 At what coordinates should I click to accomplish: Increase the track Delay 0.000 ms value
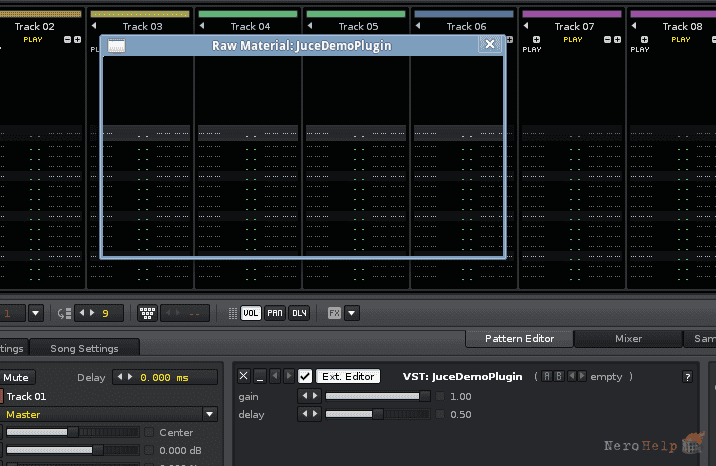[130, 377]
